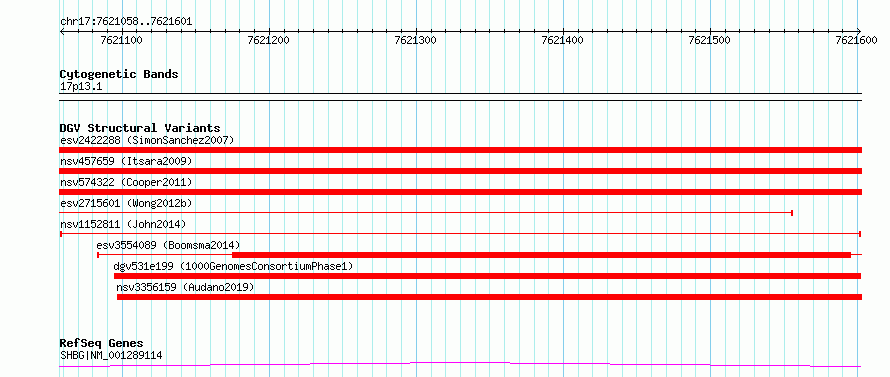Click variant label esv2422288 (SimonSanchez2007)
This screenshot has width=890, height=377.
pyautogui.click(x=147, y=140)
